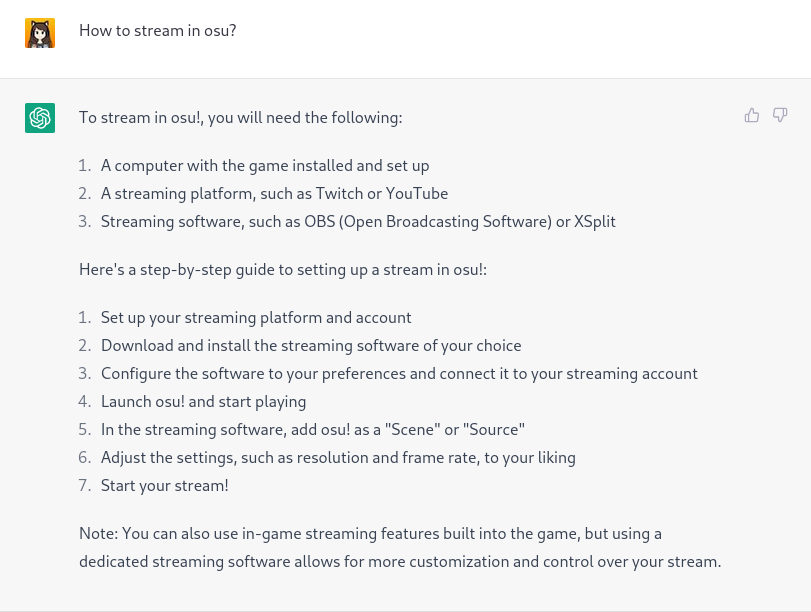This screenshot has width=811, height=612.
Task: Click the "Download and install the streaming software" step
Action: click(311, 346)
